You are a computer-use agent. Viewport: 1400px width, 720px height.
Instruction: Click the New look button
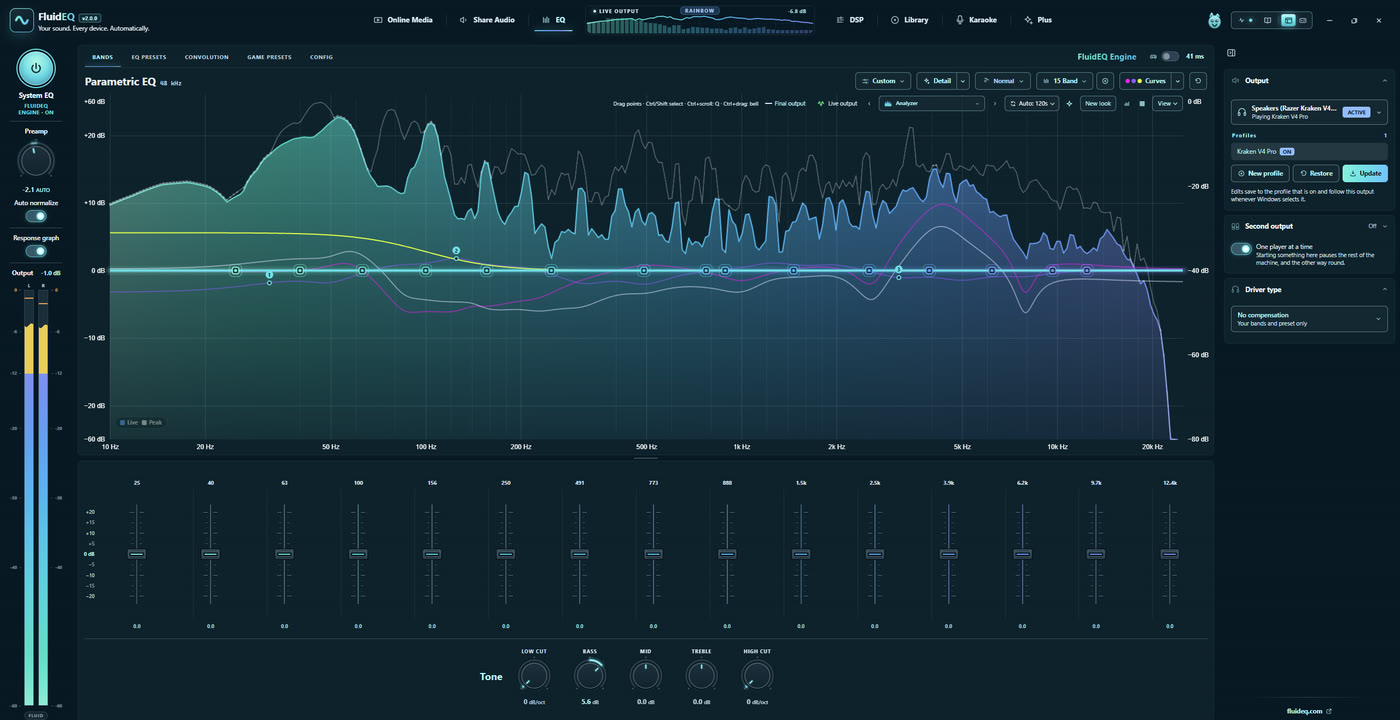click(1098, 103)
